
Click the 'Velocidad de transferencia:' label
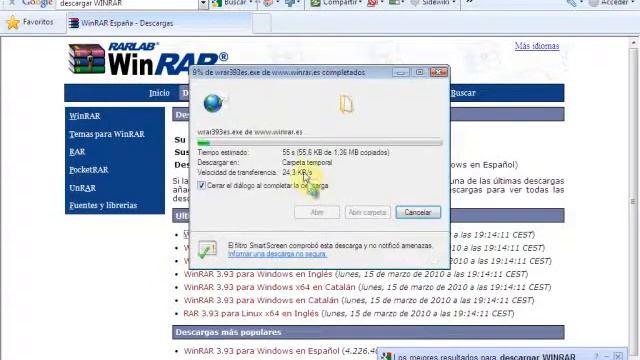[237, 173]
